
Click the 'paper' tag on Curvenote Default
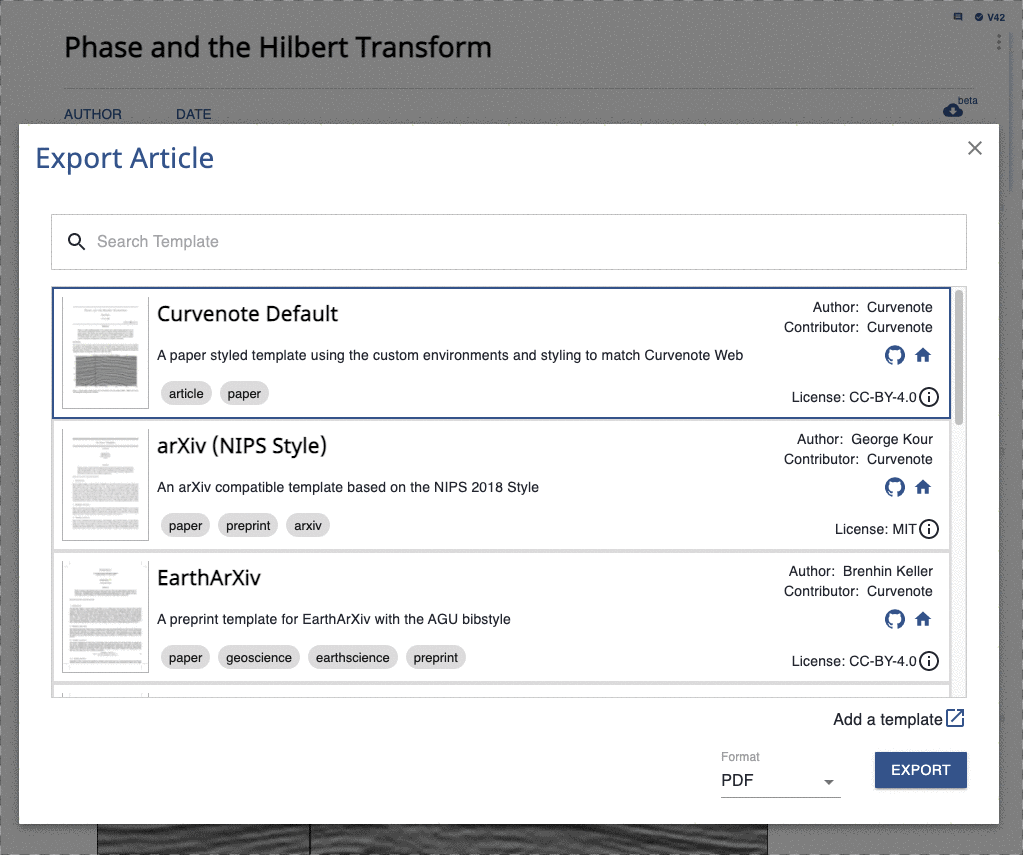(244, 394)
